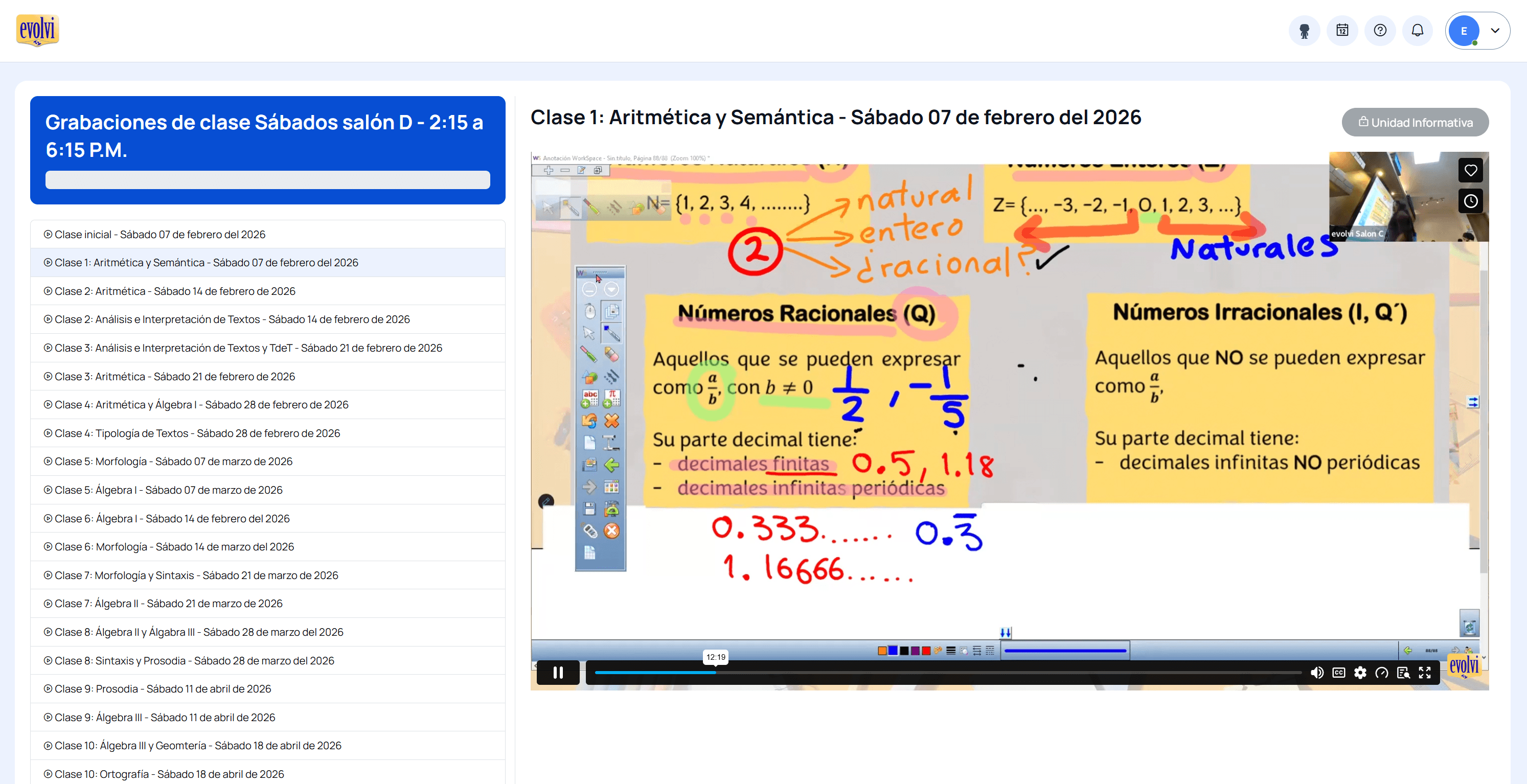
Task: Click the video progress bar
Action: coord(947,673)
